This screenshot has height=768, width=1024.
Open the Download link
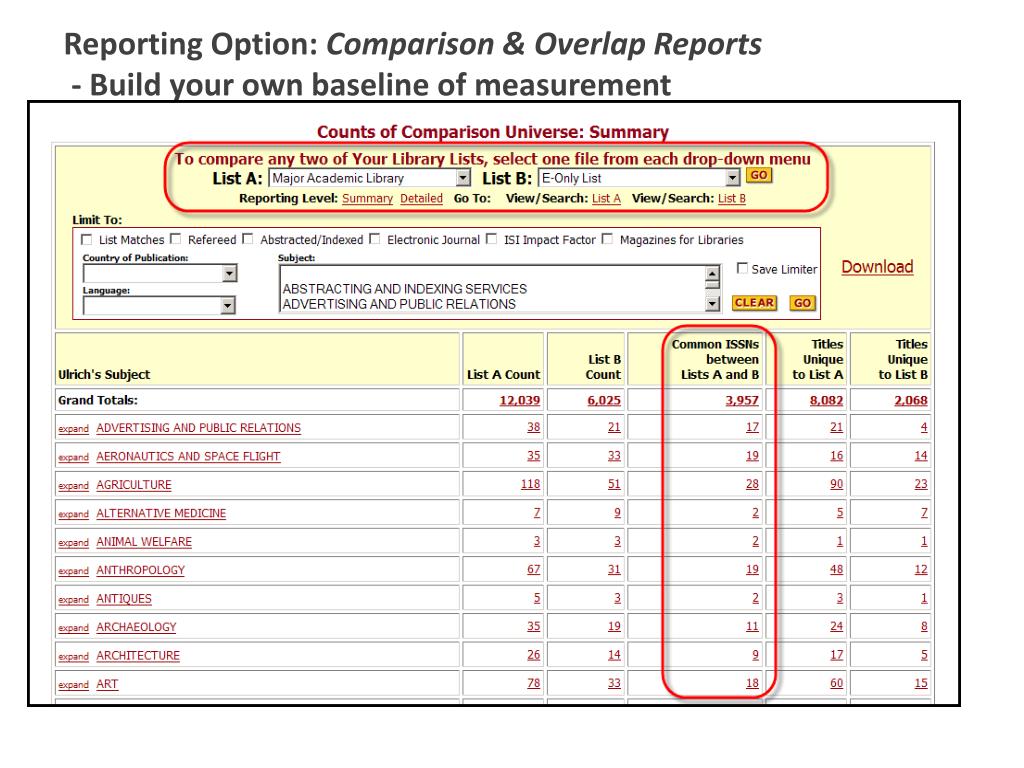[877, 266]
